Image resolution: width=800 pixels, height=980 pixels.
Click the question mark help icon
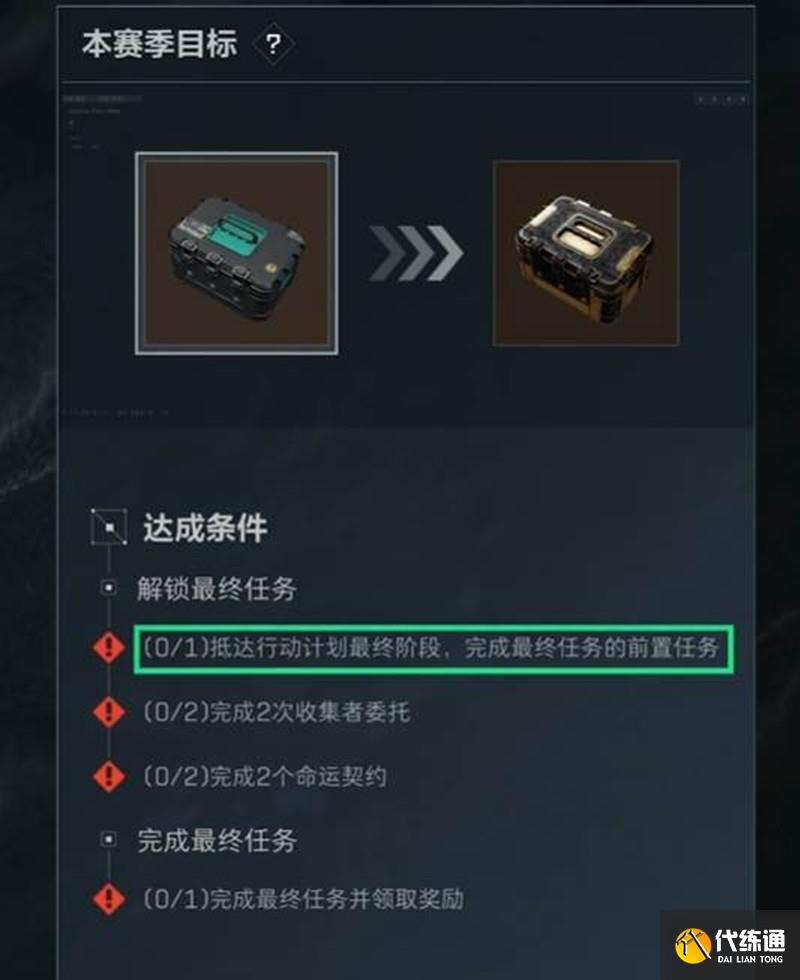click(x=273, y=44)
